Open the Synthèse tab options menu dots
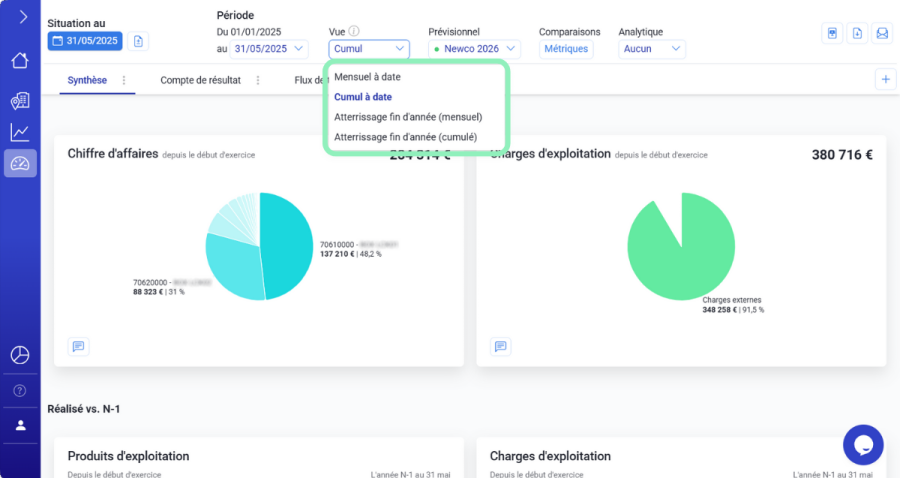 click(124, 80)
